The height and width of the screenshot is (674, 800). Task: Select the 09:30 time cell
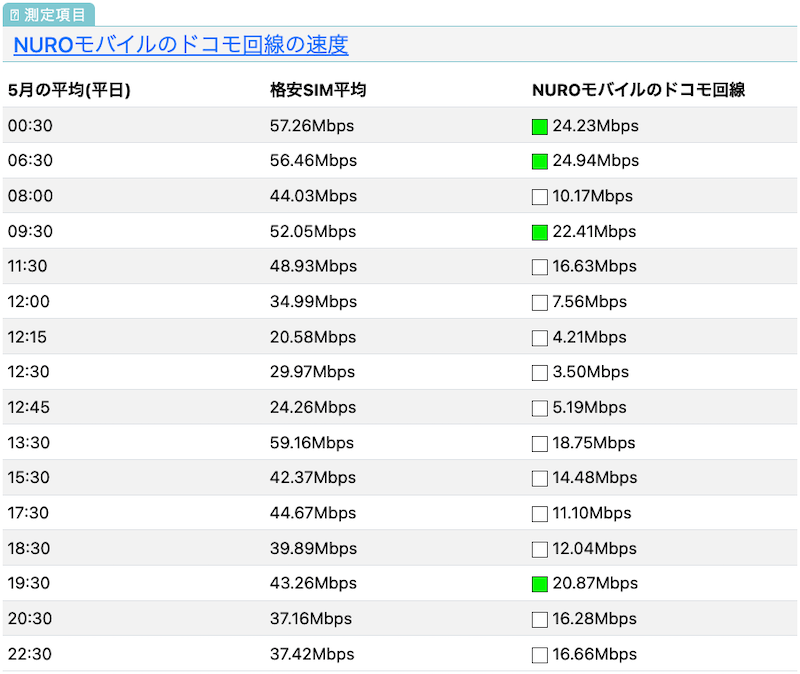[x=30, y=231]
